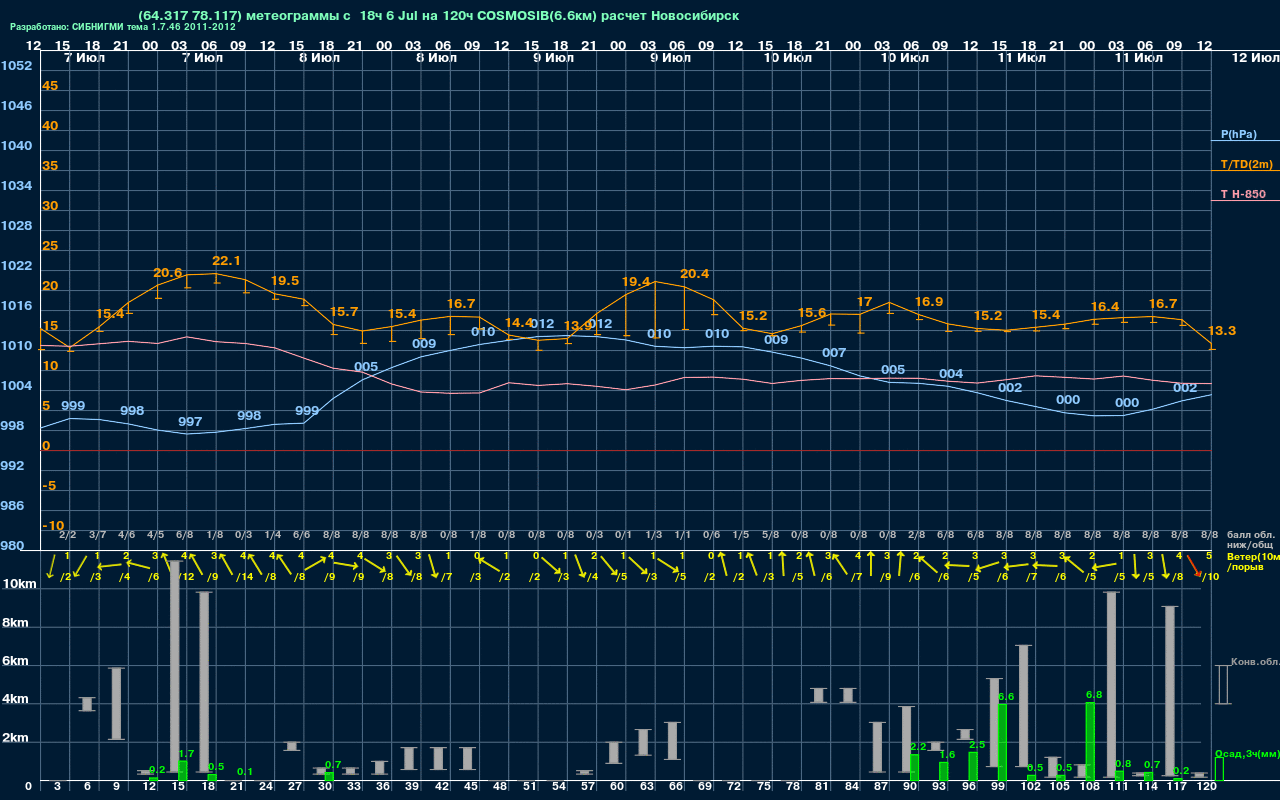This screenshot has height=800, width=1280.
Task: Click the orange -10 temperature axis label
Action: (x=54, y=526)
